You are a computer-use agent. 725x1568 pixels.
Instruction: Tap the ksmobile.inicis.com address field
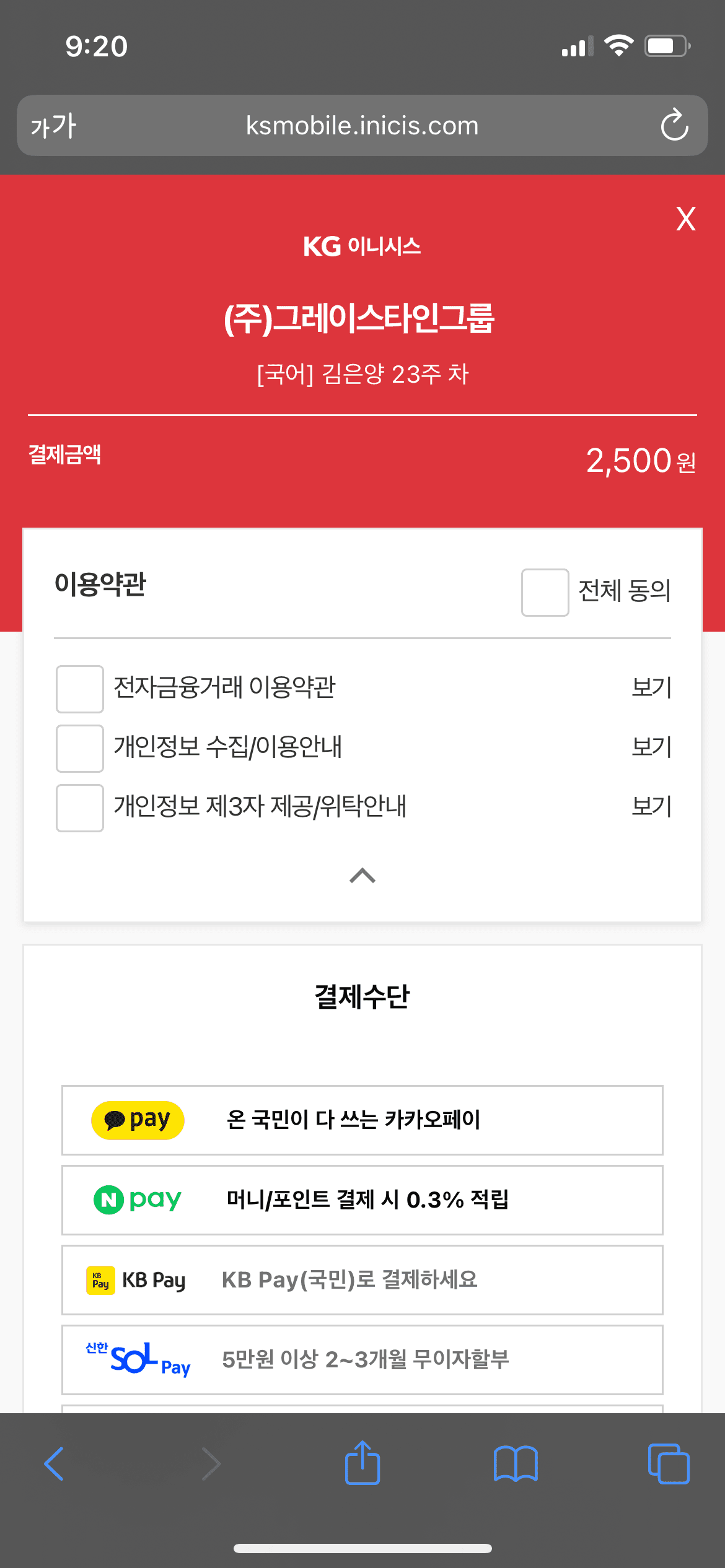coord(362,126)
